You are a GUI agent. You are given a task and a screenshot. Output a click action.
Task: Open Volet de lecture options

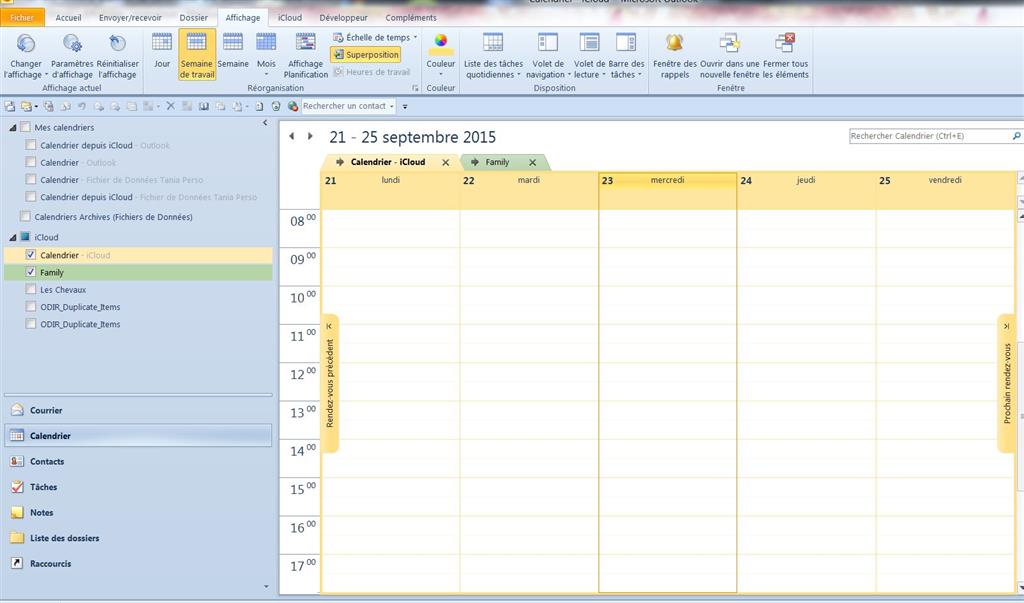(589, 55)
